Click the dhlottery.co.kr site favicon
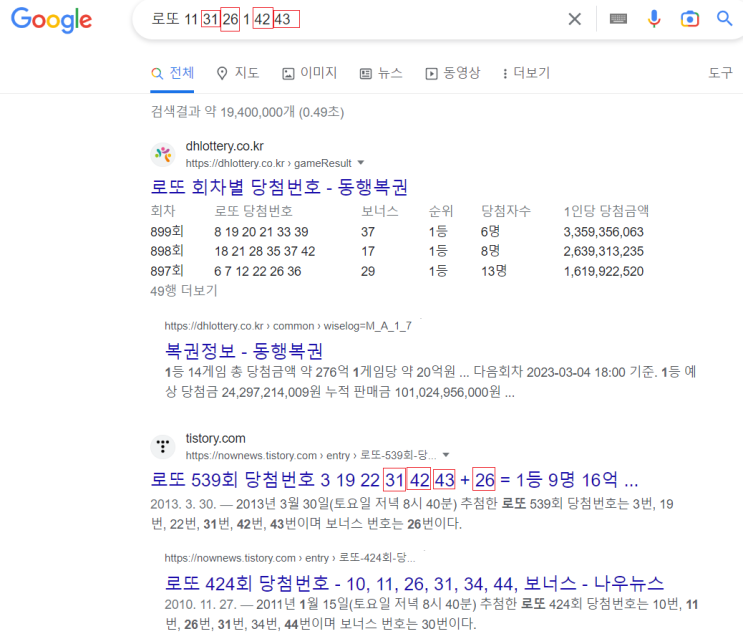This screenshot has width=743, height=644. tap(163, 154)
